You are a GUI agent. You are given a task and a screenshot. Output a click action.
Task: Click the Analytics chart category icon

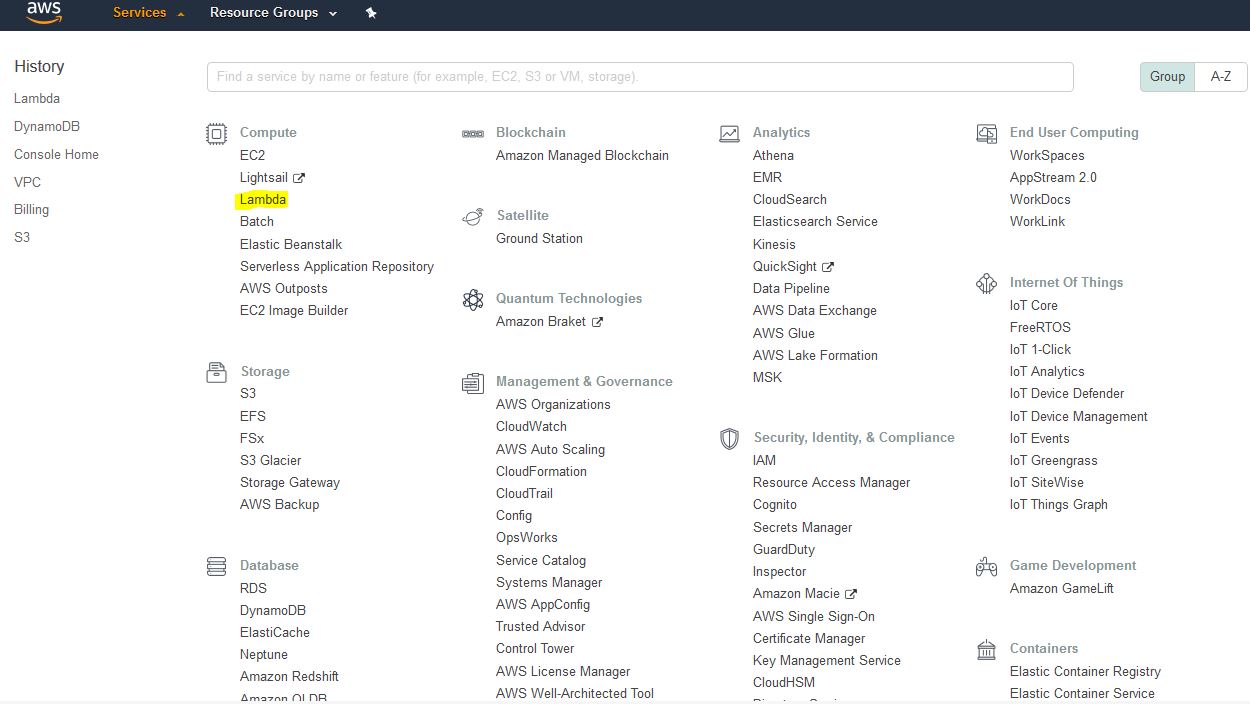tap(730, 133)
